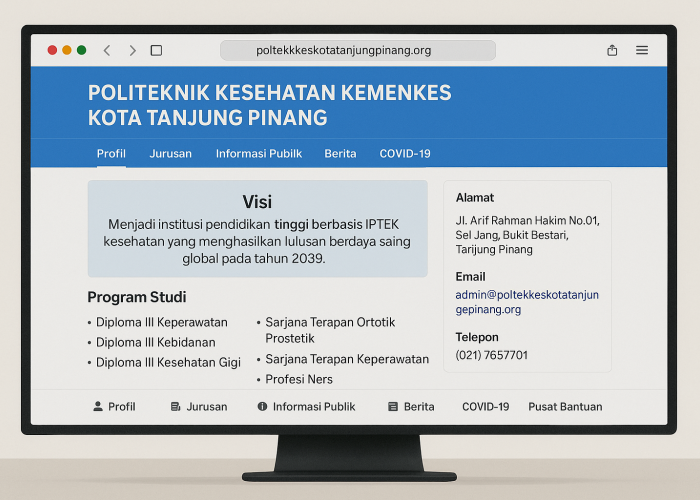The height and width of the screenshot is (500, 700).
Task: Click the person icon beside footer Profil
Action: click(x=98, y=406)
